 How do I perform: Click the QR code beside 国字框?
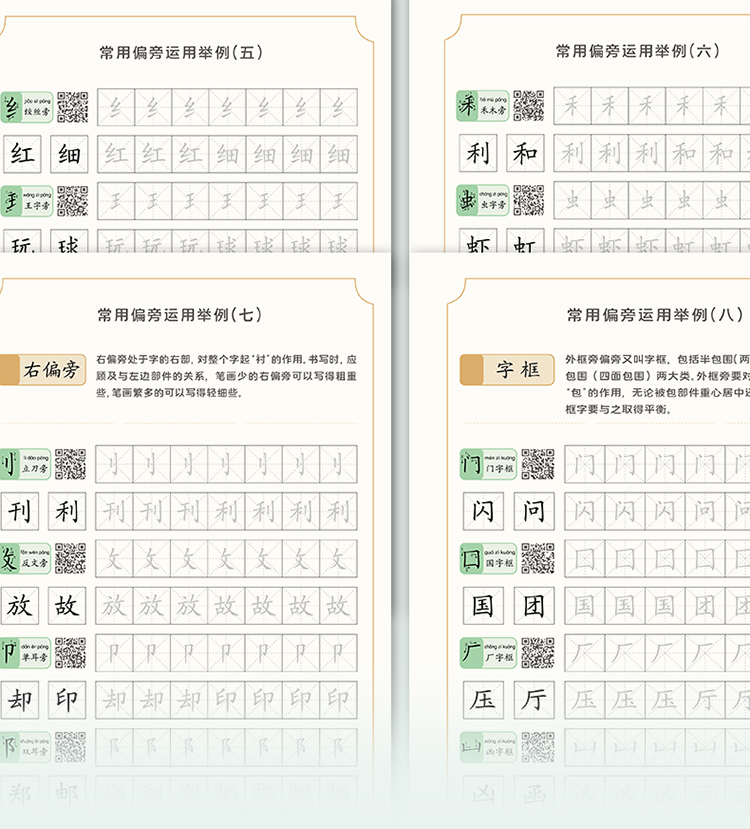[x=538, y=558]
